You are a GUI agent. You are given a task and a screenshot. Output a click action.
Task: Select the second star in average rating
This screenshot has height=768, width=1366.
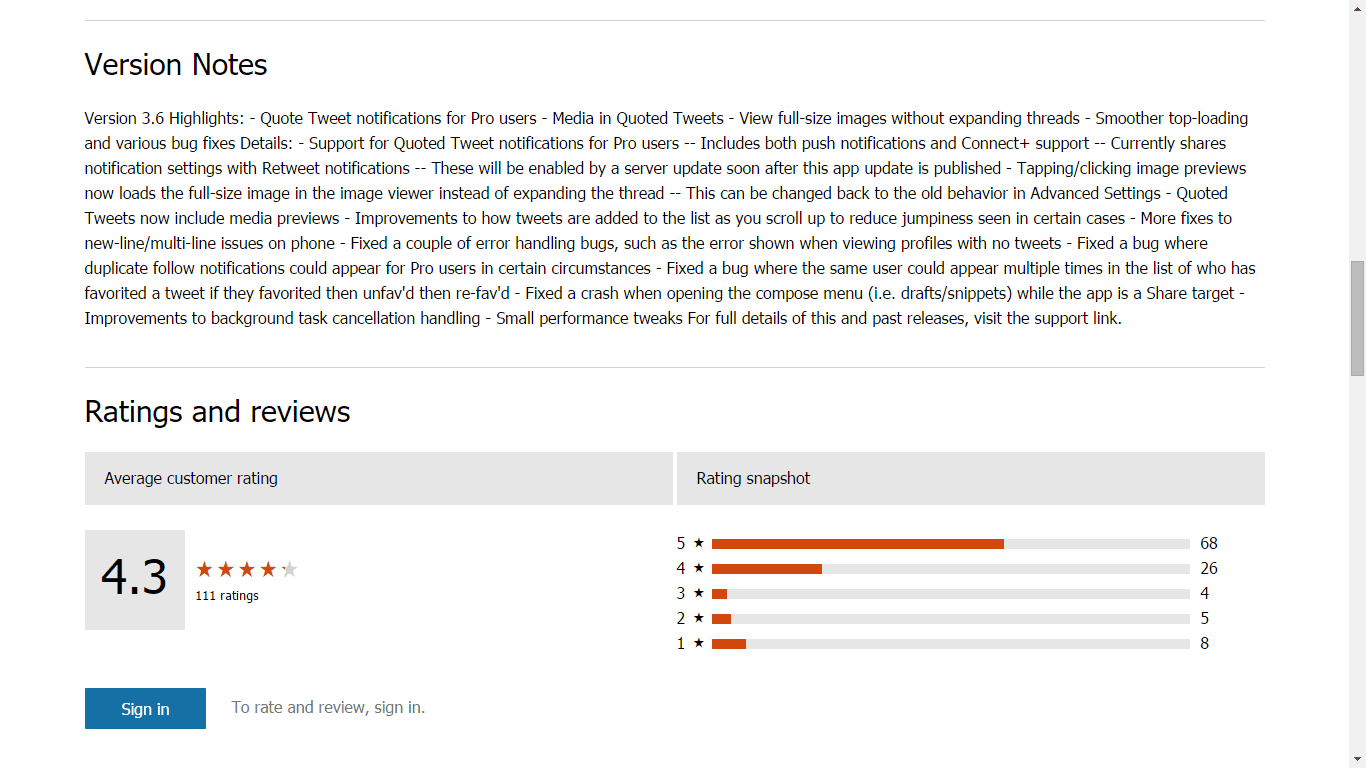point(226,569)
